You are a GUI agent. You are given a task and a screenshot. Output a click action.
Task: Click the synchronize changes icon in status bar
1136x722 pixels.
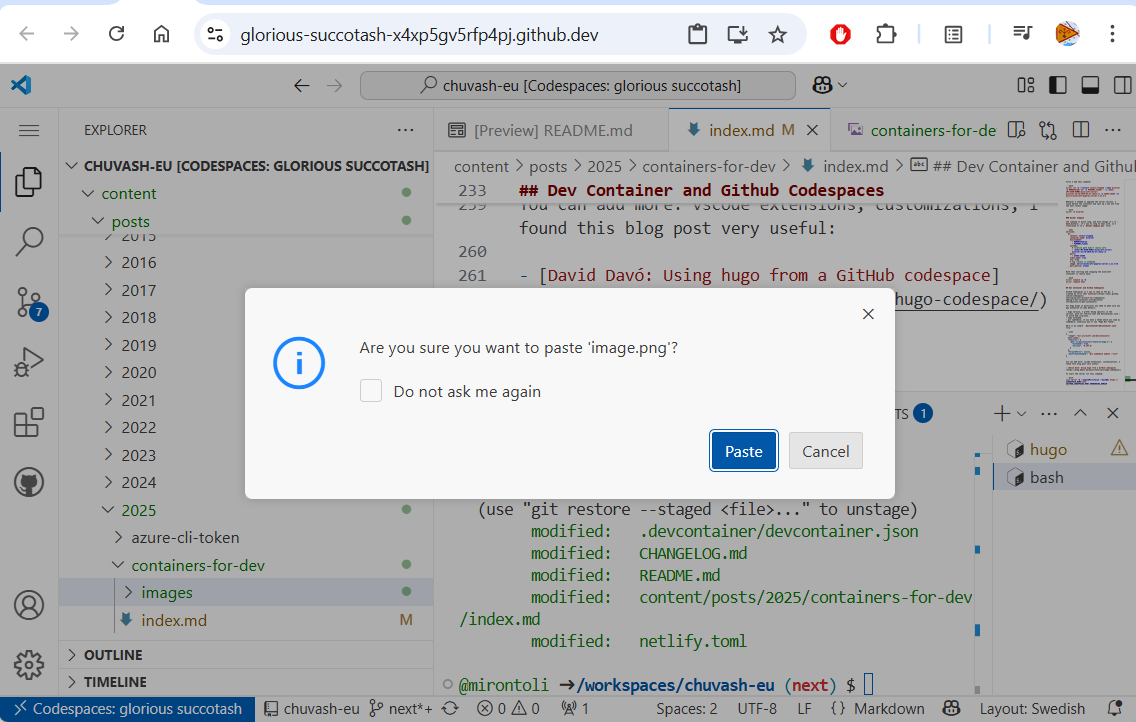[x=450, y=709]
